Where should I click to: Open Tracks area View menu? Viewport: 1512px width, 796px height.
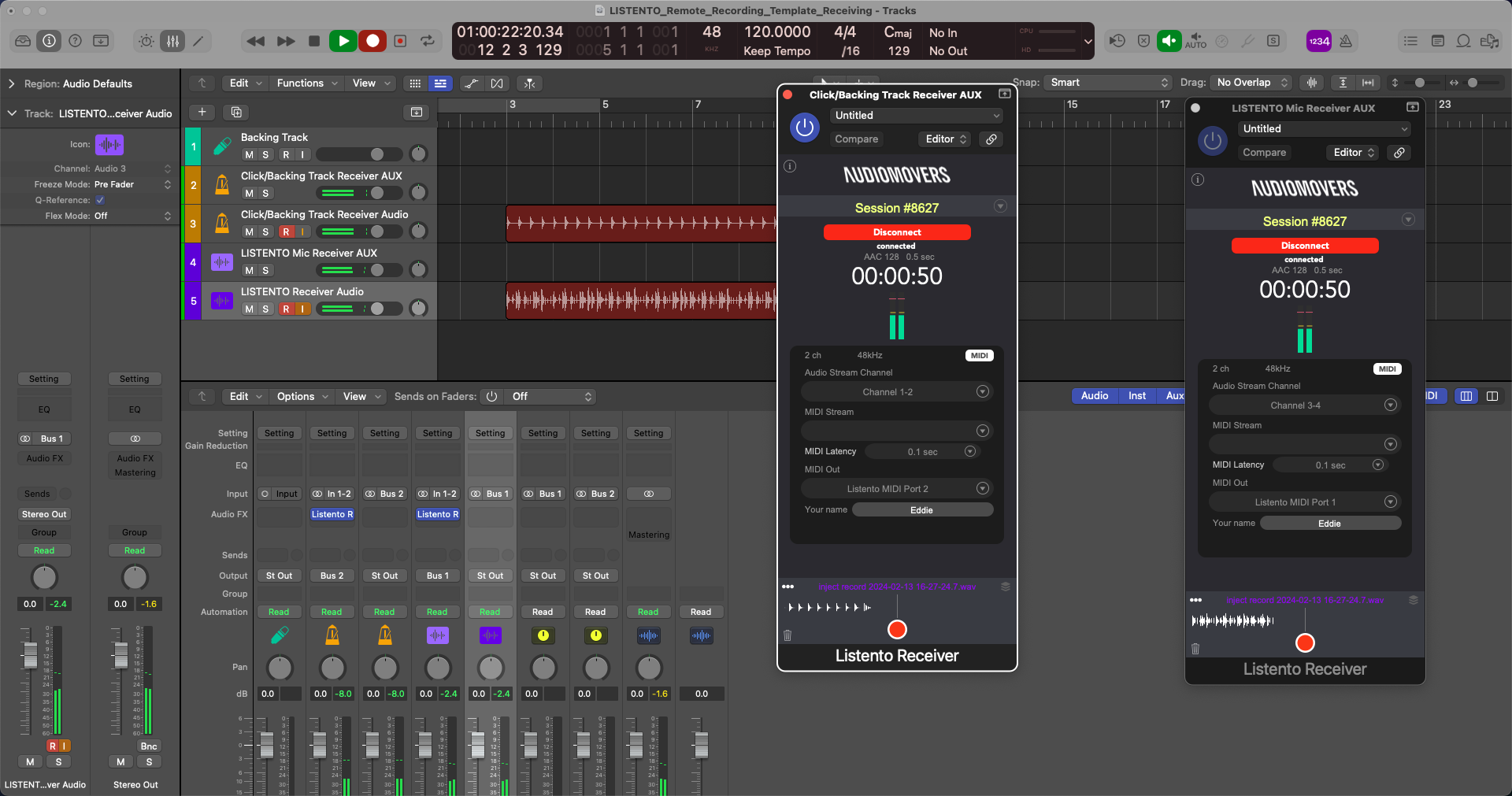pyautogui.click(x=370, y=83)
